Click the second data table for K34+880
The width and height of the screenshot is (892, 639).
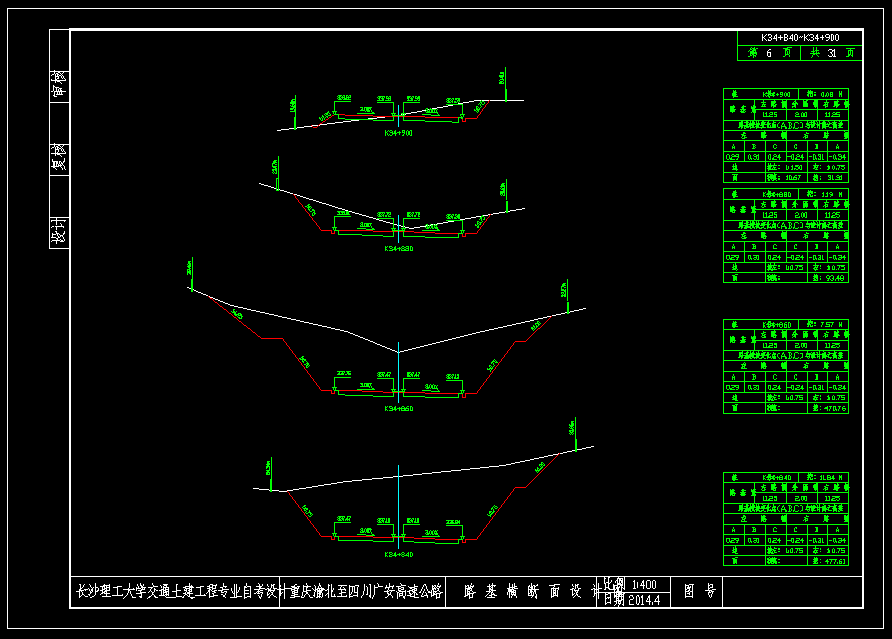(786, 235)
